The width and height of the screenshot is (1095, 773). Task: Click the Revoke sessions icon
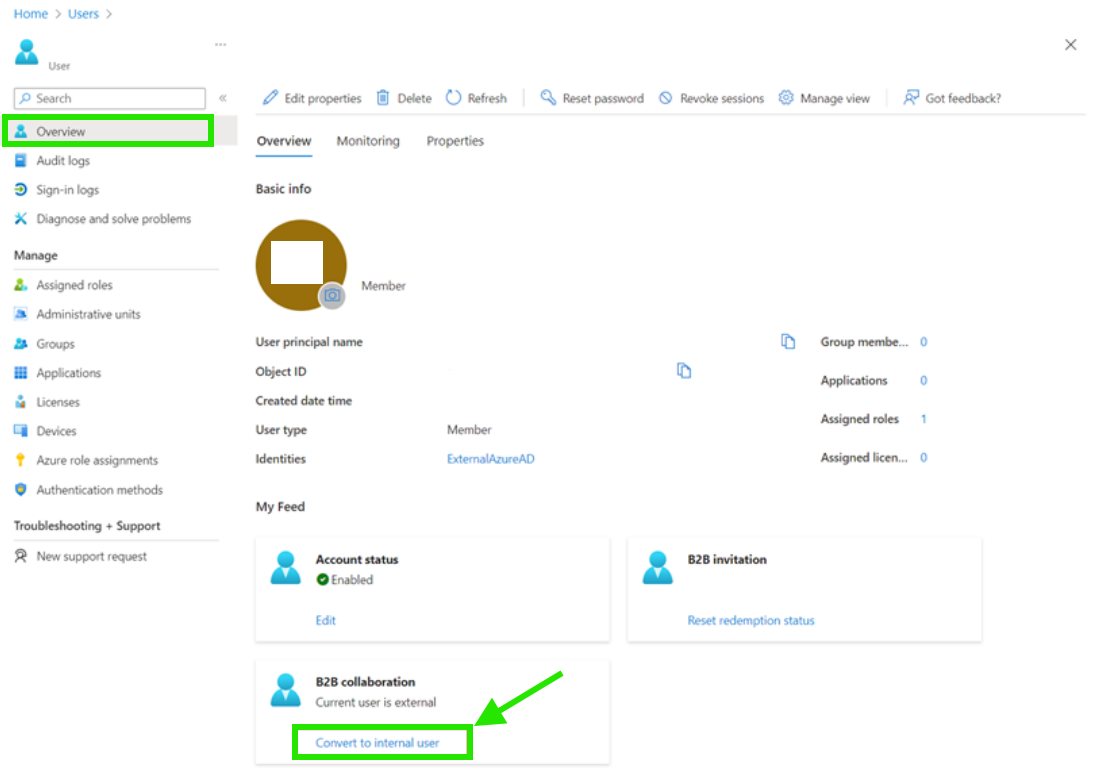click(x=666, y=98)
